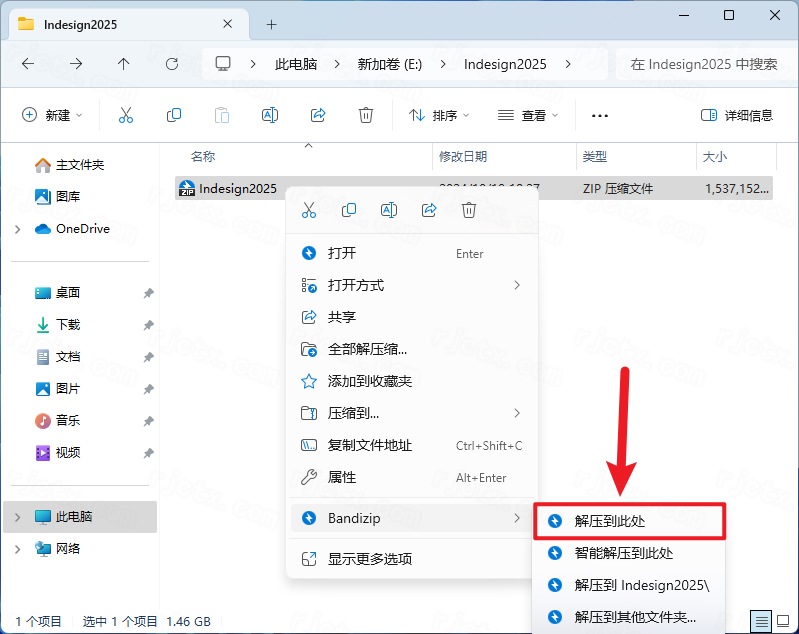Open 下载 in the sidebar
The width and height of the screenshot is (799, 634).
pos(57,325)
